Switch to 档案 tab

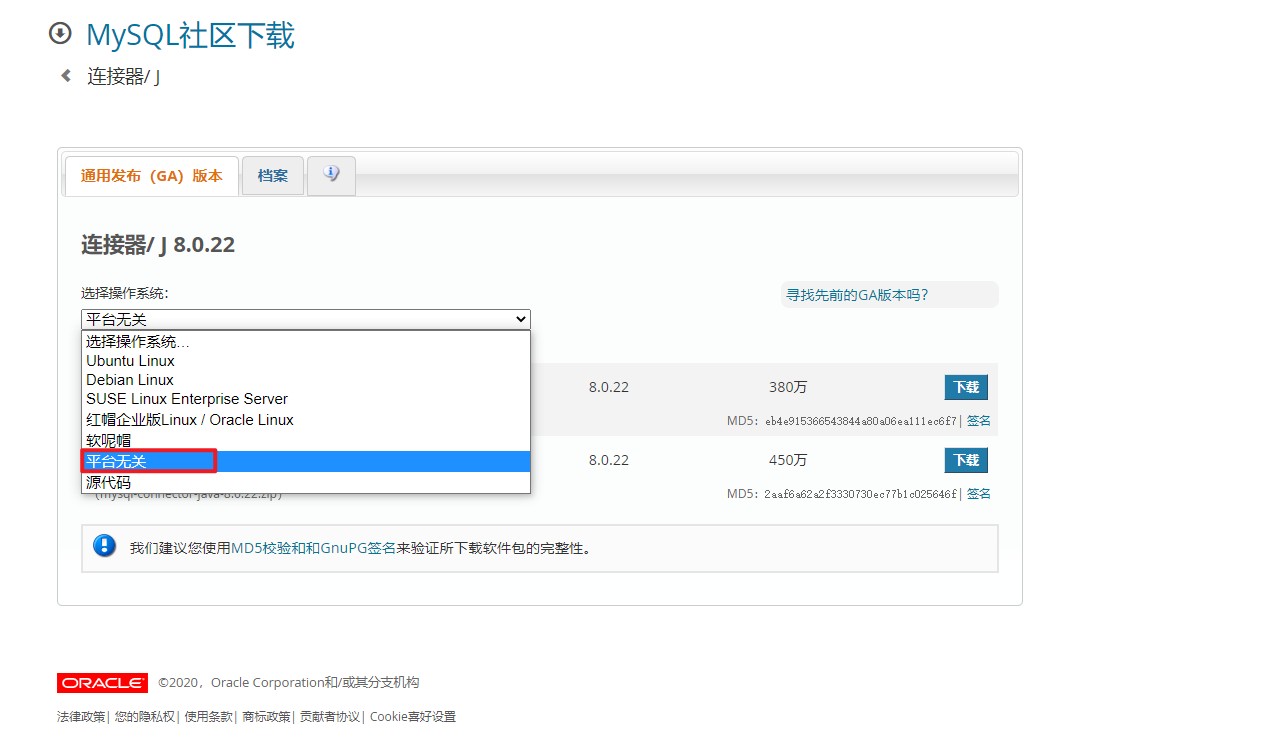click(273, 176)
